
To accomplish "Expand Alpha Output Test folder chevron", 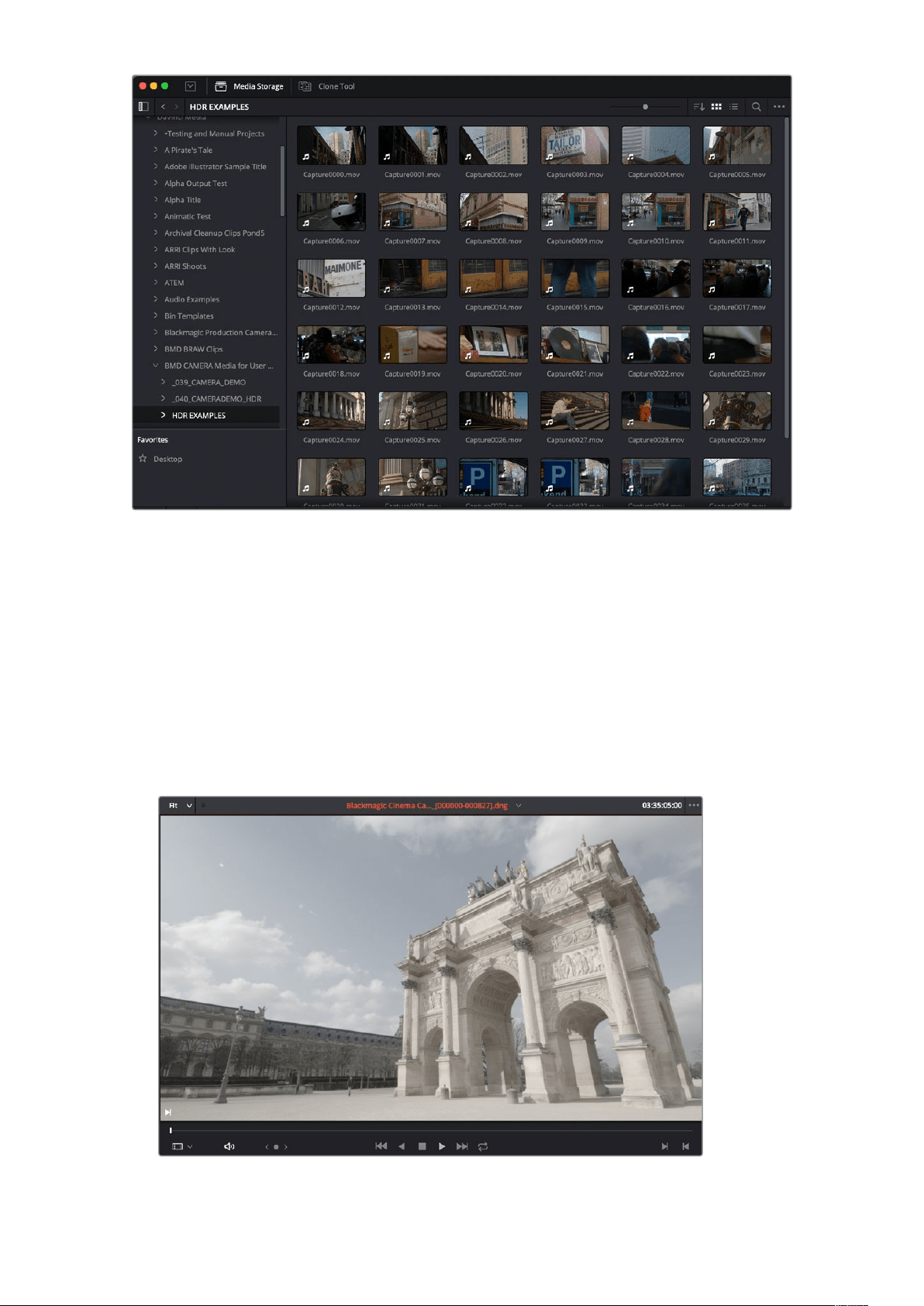I will (x=156, y=183).
